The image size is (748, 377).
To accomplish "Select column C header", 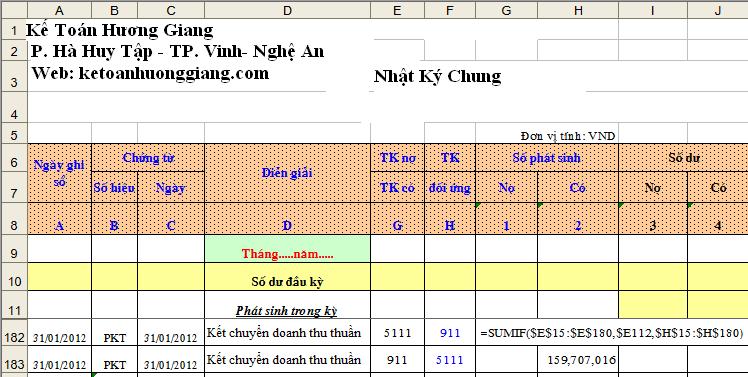I will (171, 10).
